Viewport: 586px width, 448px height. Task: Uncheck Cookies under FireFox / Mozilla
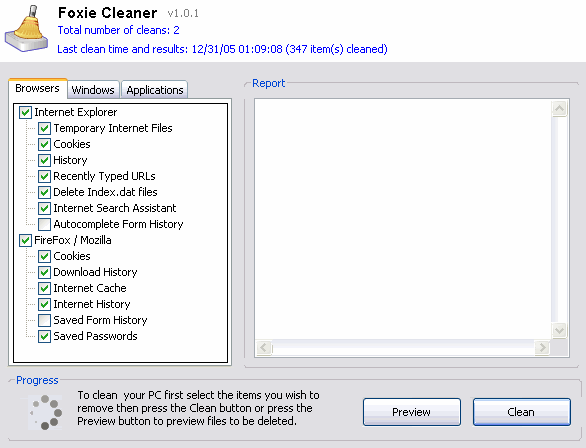tap(44, 256)
